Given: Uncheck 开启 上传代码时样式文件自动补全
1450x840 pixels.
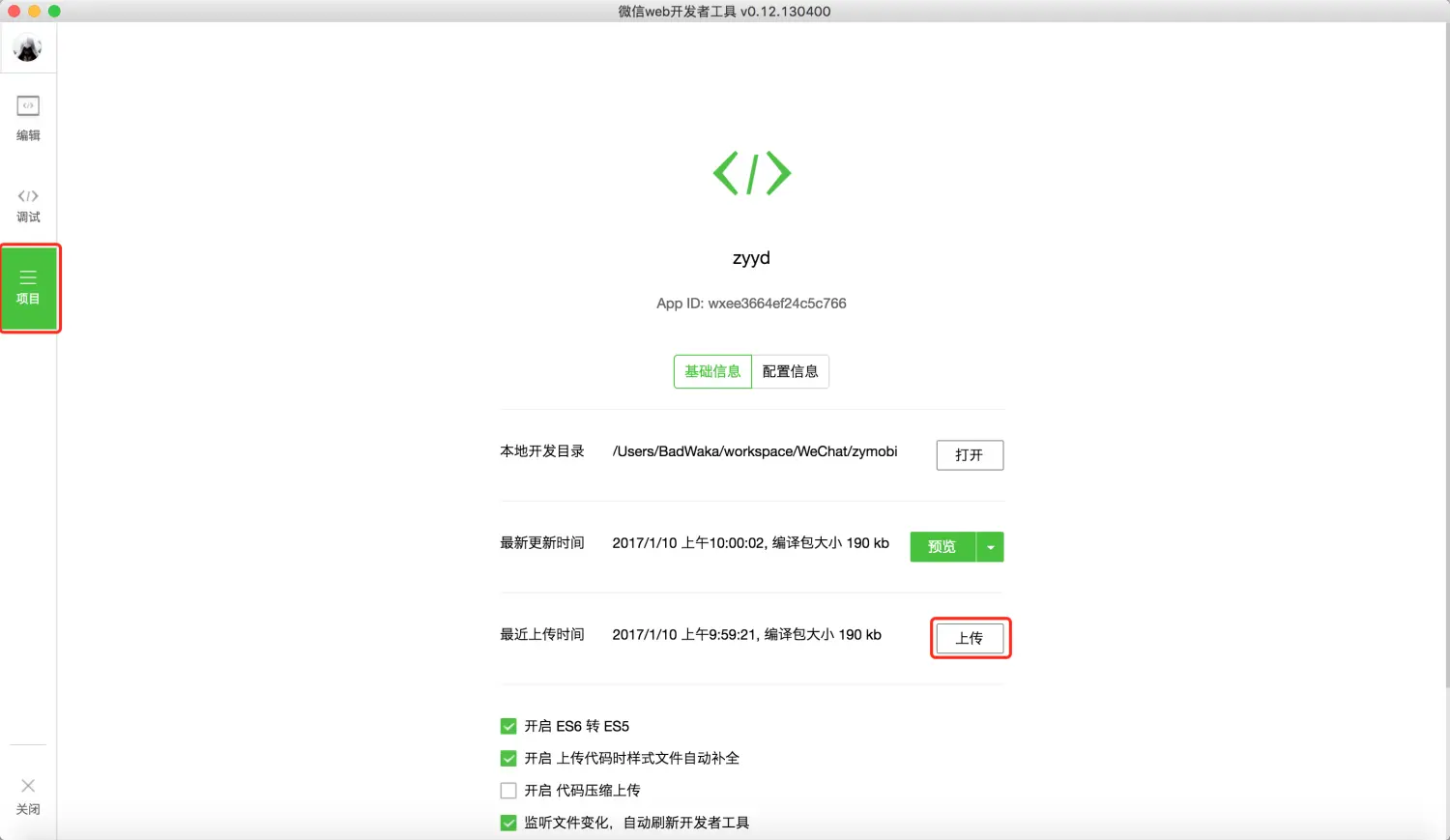Looking at the screenshot, I should tap(508, 758).
